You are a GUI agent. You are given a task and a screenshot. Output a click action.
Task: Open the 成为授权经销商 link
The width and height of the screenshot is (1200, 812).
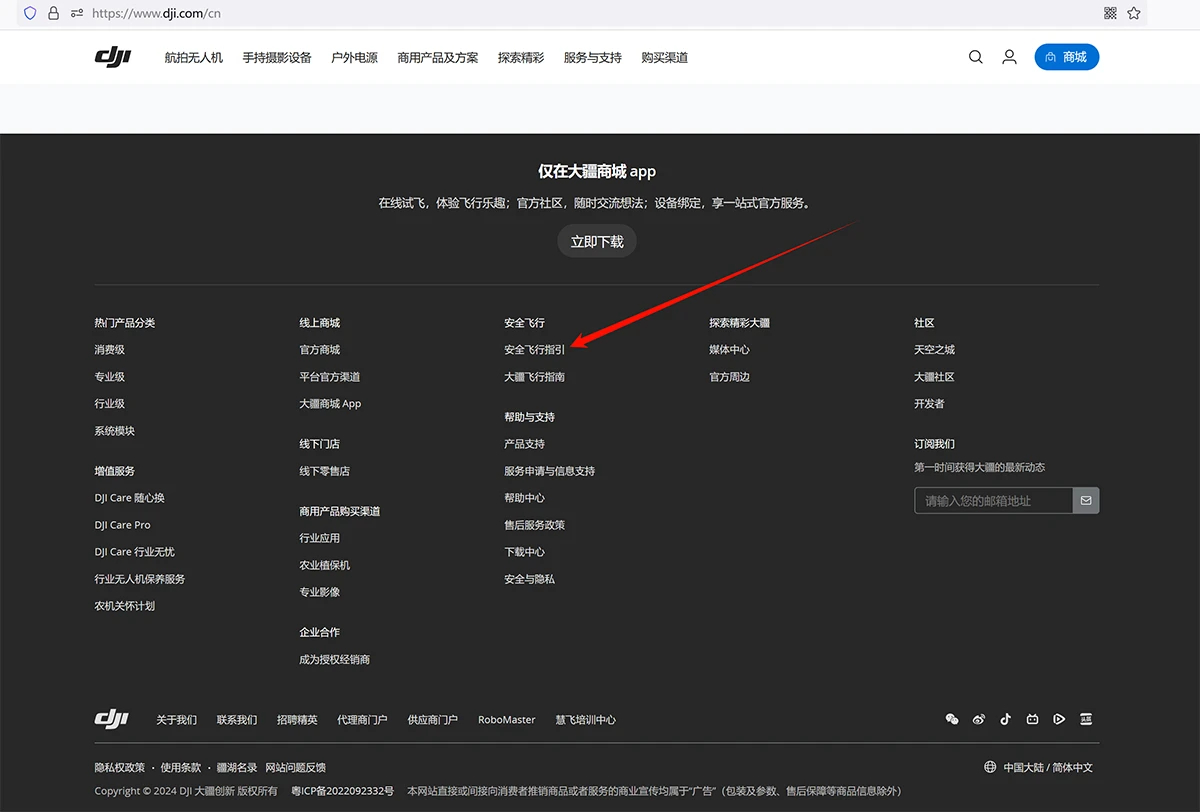pos(335,660)
